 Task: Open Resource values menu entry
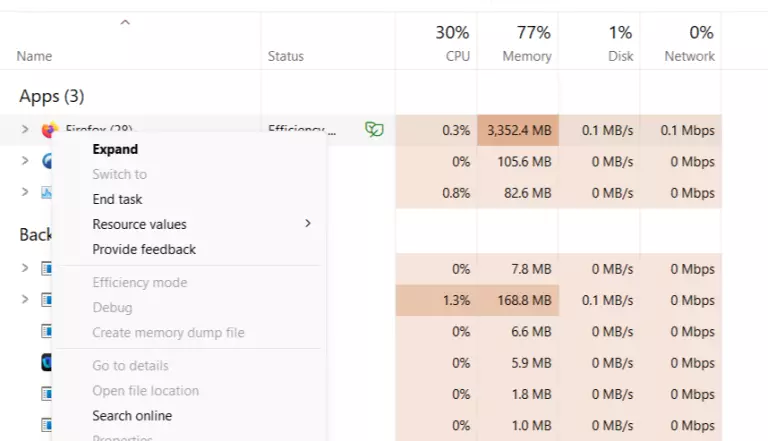(140, 224)
